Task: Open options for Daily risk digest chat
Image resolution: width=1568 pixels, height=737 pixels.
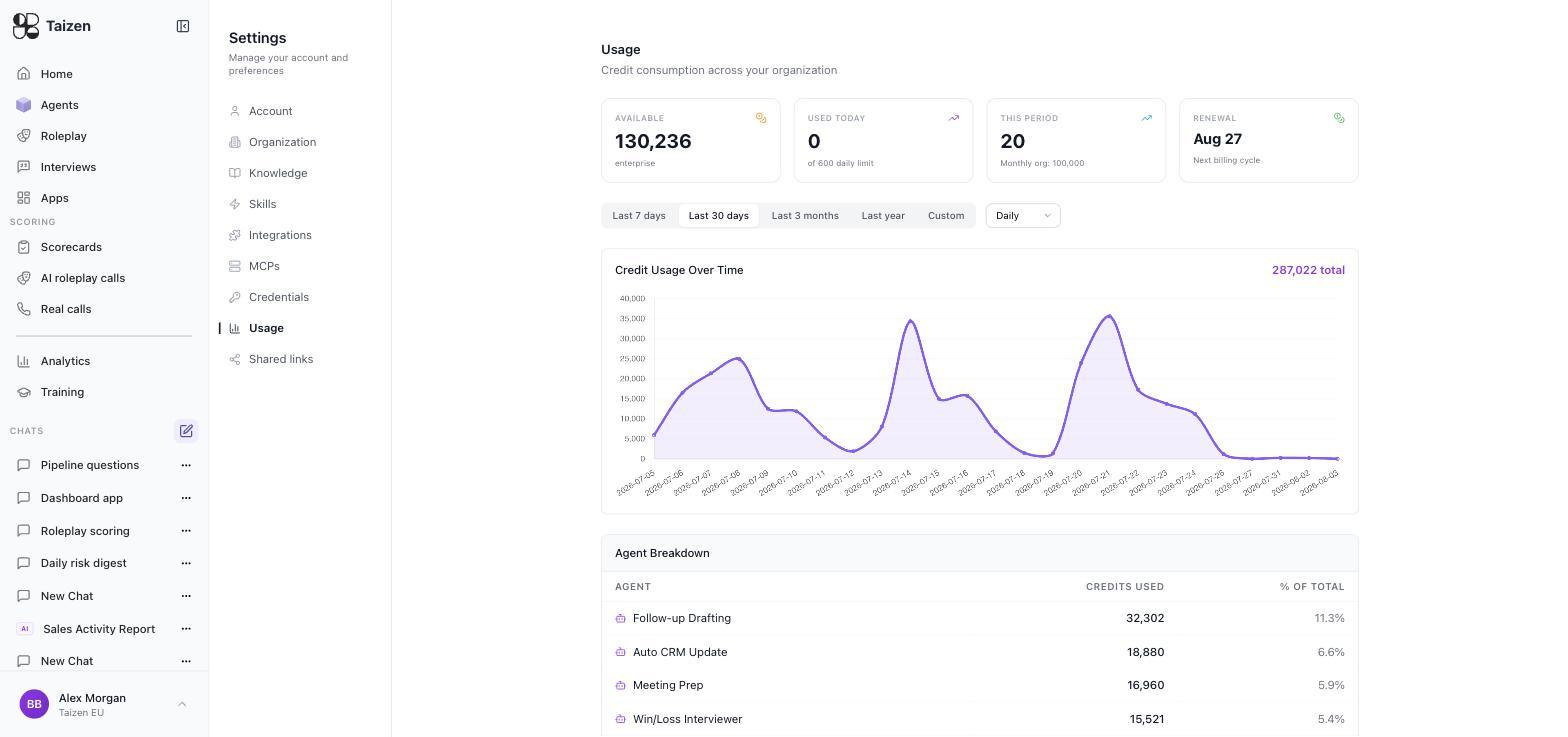Action: pos(186,563)
